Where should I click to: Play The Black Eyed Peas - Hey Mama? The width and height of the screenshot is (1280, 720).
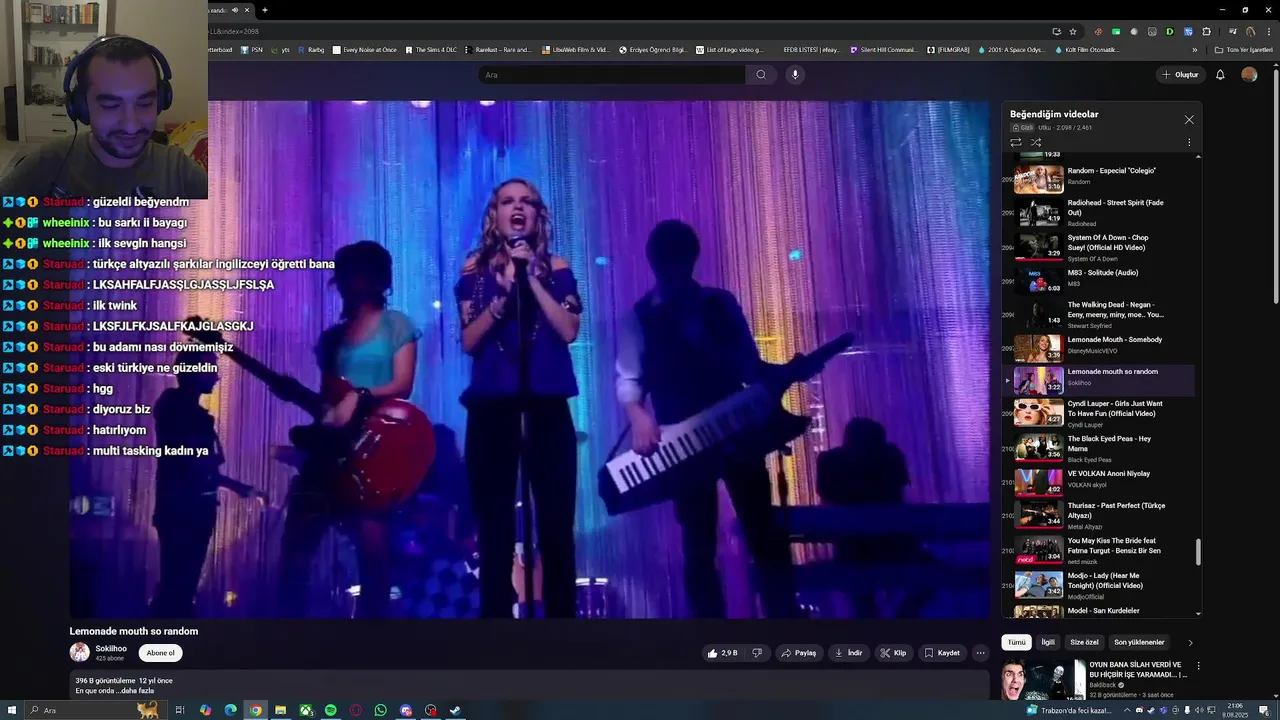[1100, 448]
